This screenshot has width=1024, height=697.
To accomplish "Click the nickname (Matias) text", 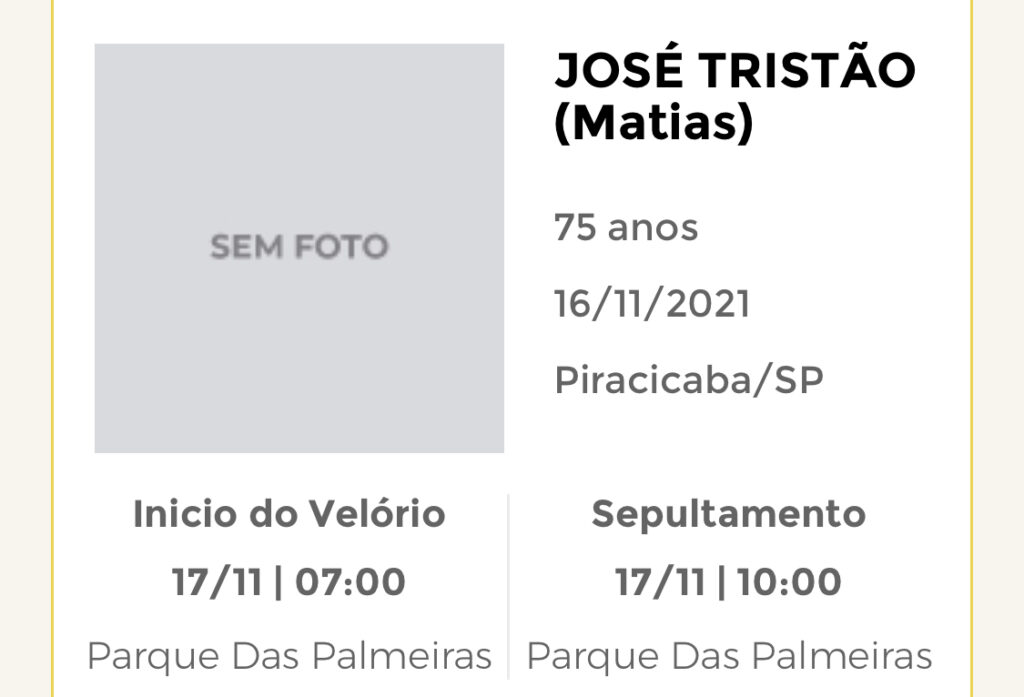I will pyautogui.click(x=654, y=123).
